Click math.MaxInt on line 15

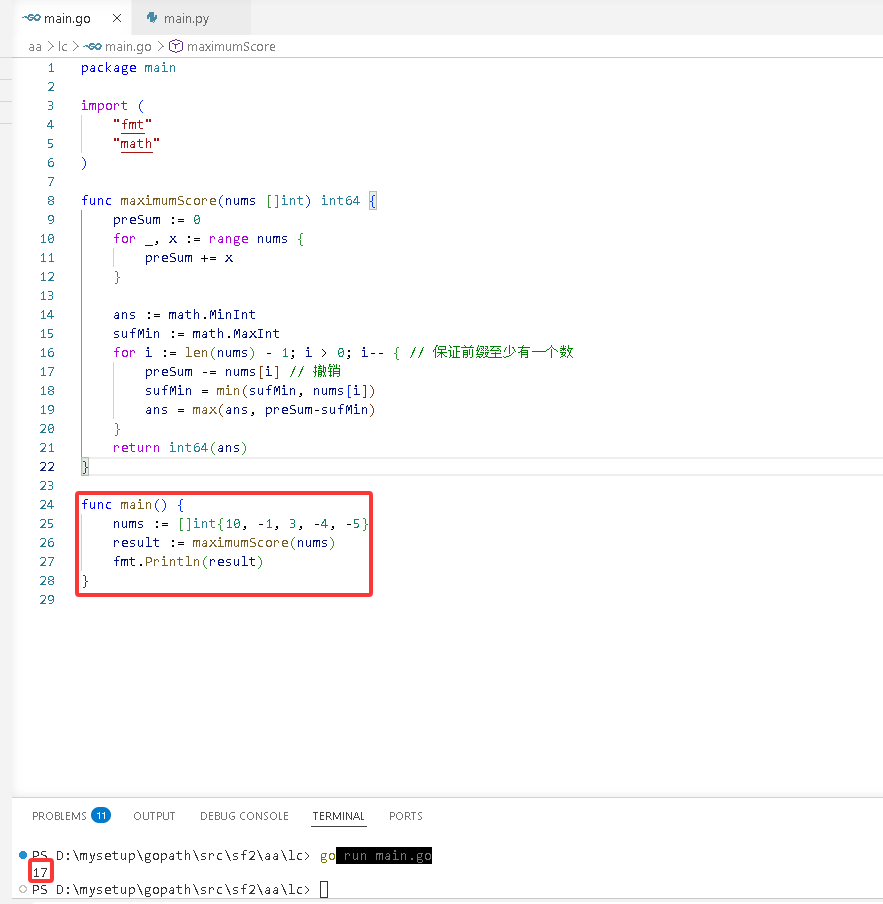(236, 334)
